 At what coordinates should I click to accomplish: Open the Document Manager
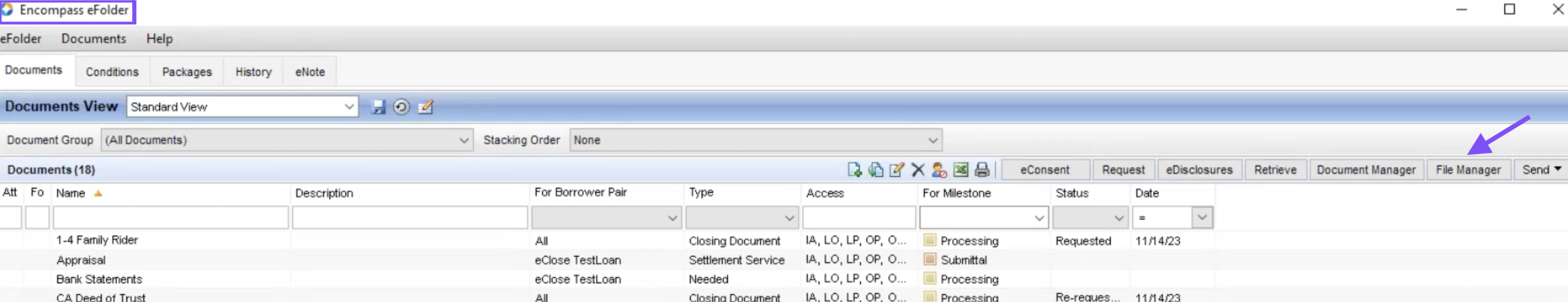[1366, 170]
